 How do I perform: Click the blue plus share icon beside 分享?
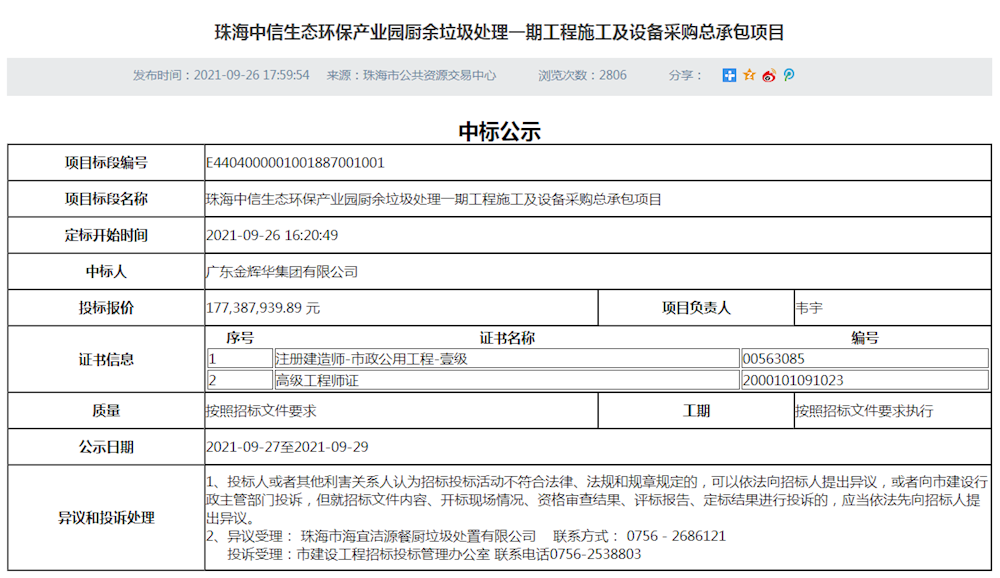729,75
